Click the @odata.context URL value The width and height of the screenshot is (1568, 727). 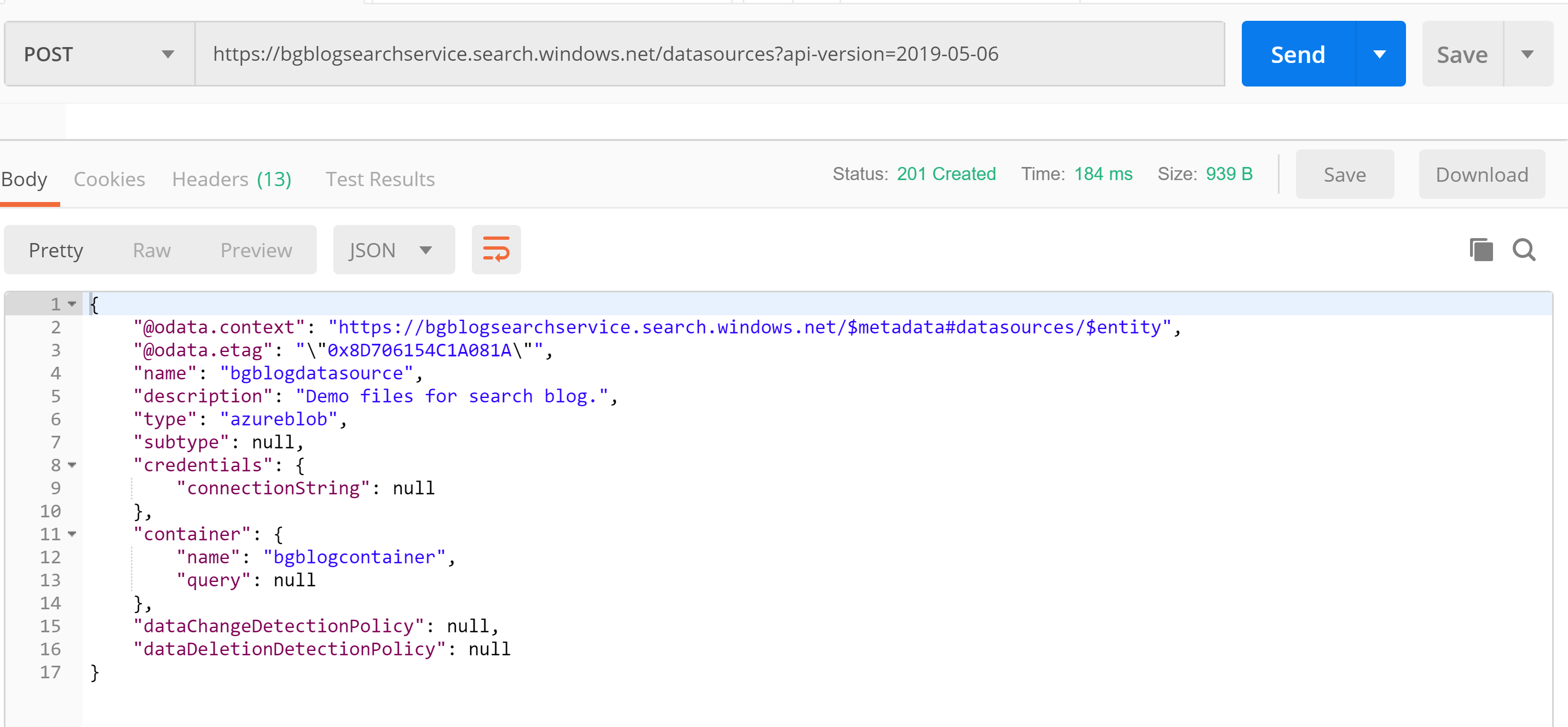749,327
